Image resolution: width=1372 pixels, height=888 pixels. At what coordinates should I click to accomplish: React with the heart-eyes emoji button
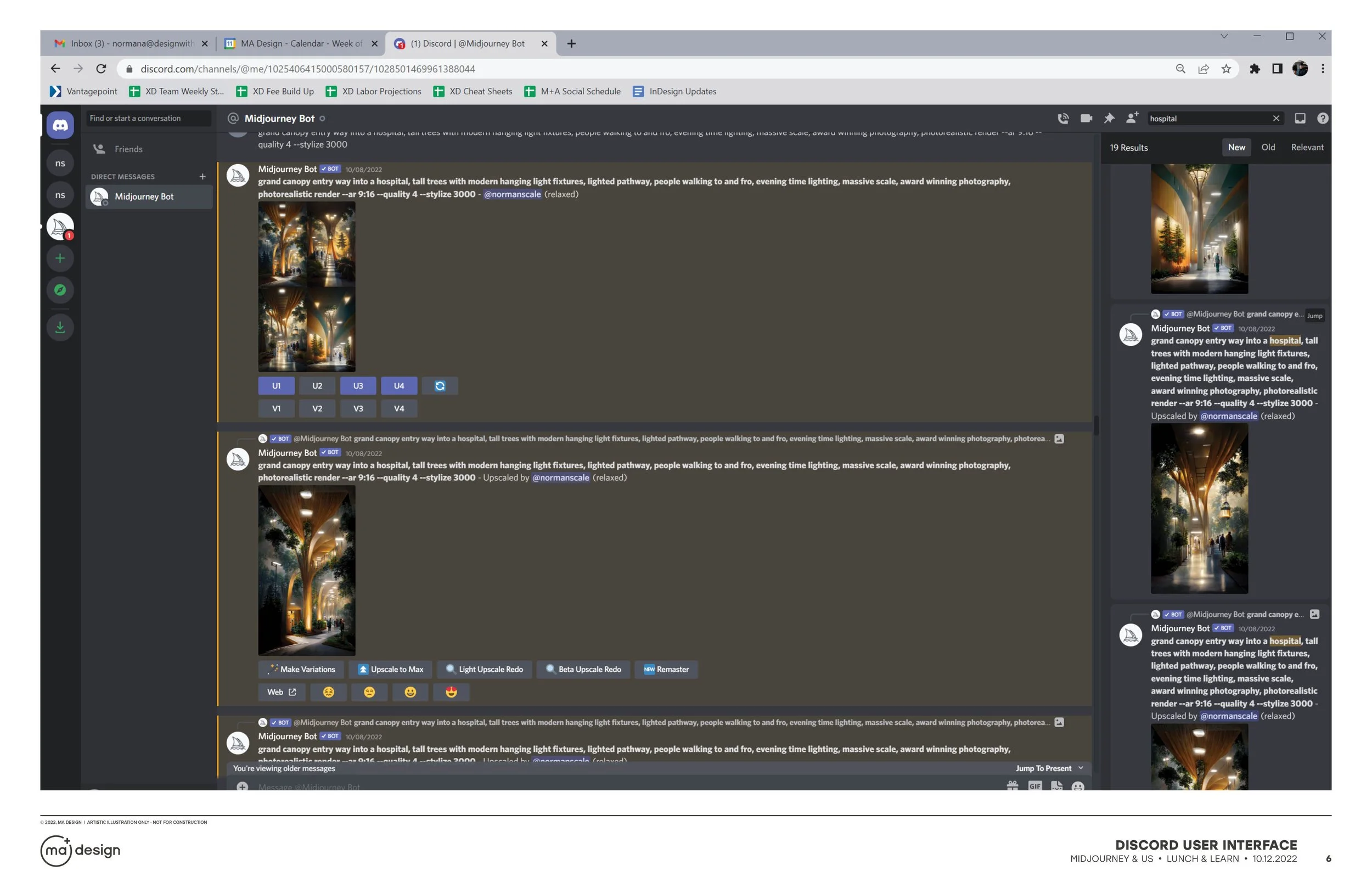[x=451, y=692]
